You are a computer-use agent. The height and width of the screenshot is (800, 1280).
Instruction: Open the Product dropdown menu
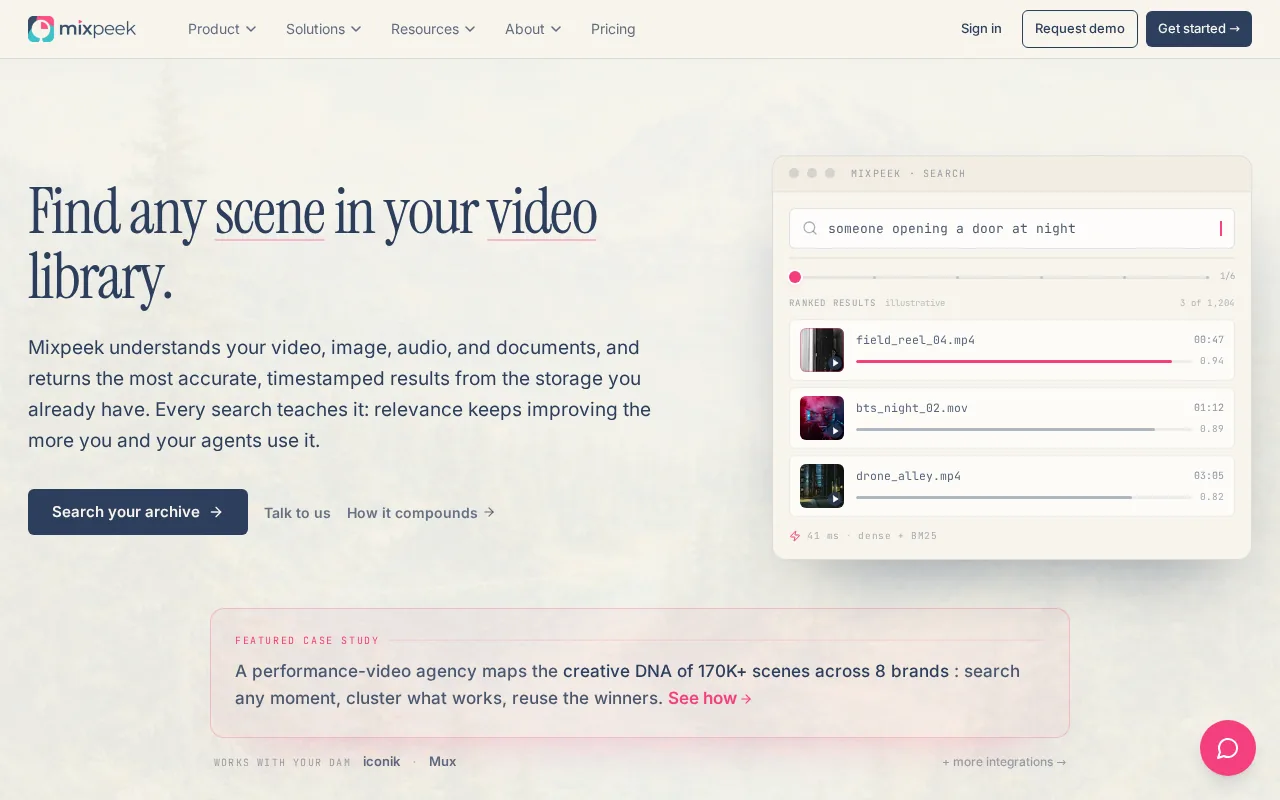pos(222,29)
